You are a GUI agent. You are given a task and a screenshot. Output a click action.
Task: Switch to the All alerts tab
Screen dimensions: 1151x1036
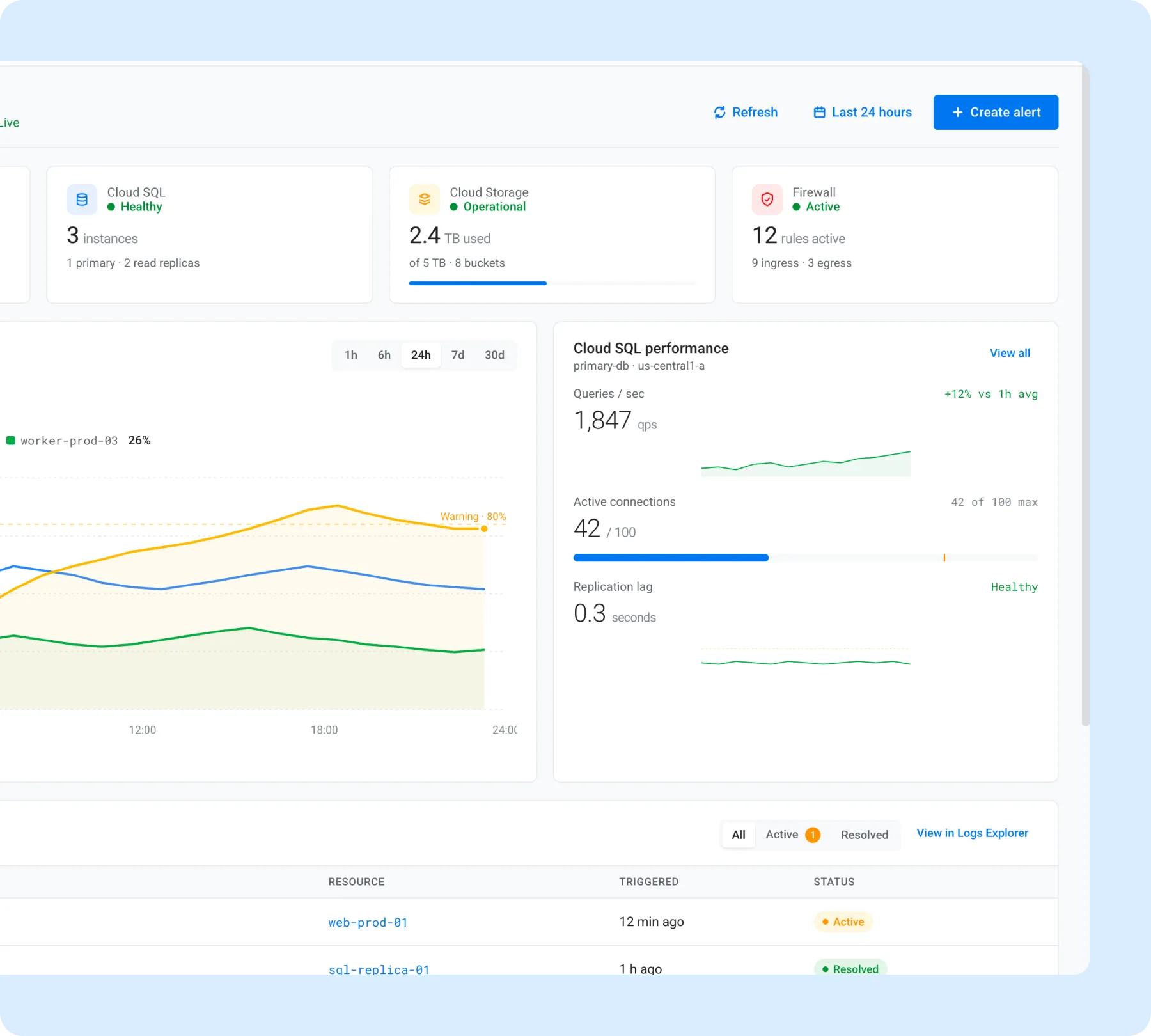tap(739, 835)
